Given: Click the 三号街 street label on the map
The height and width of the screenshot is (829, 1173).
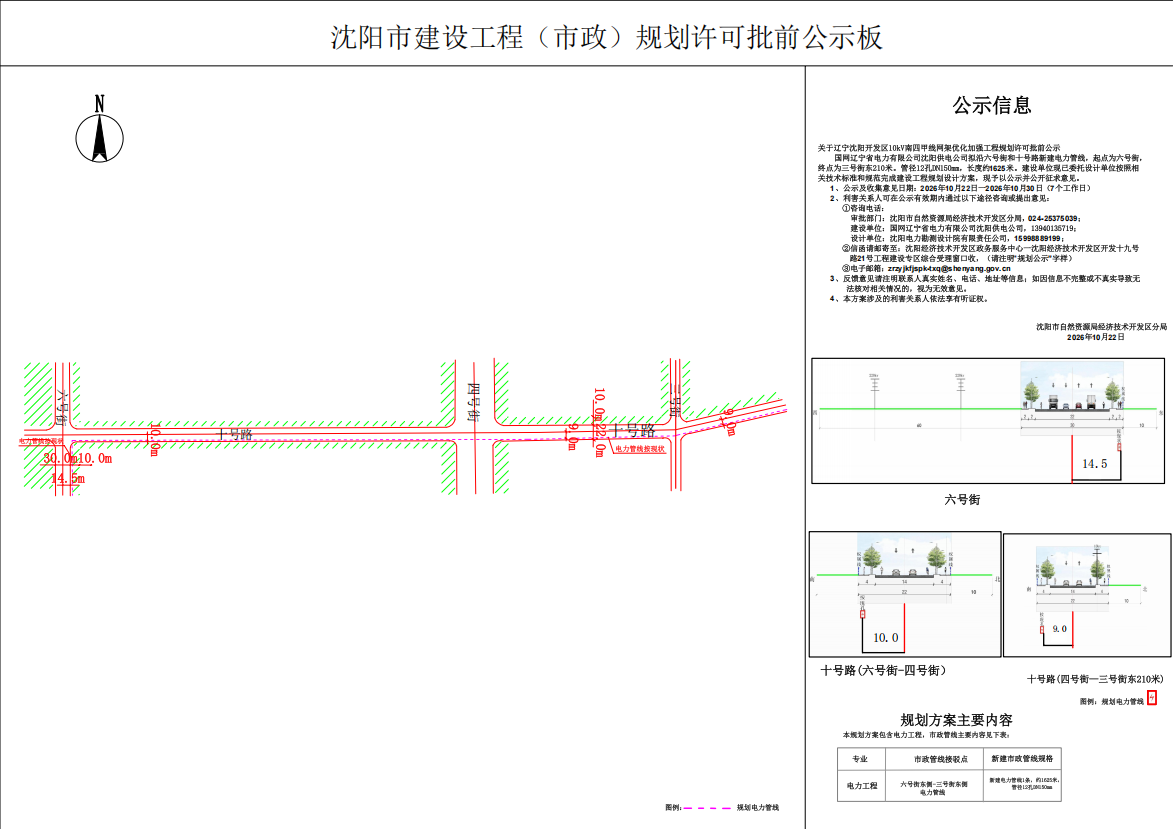Looking at the screenshot, I should tap(675, 401).
